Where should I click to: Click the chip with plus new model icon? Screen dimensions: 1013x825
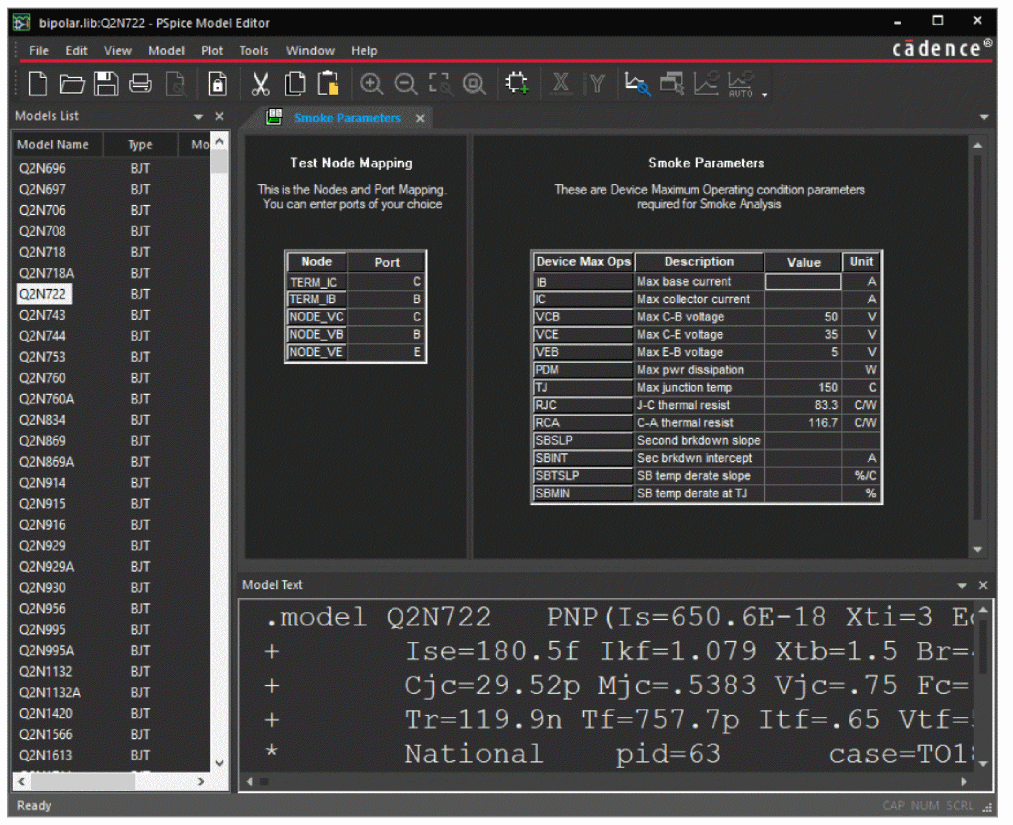(517, 83)
